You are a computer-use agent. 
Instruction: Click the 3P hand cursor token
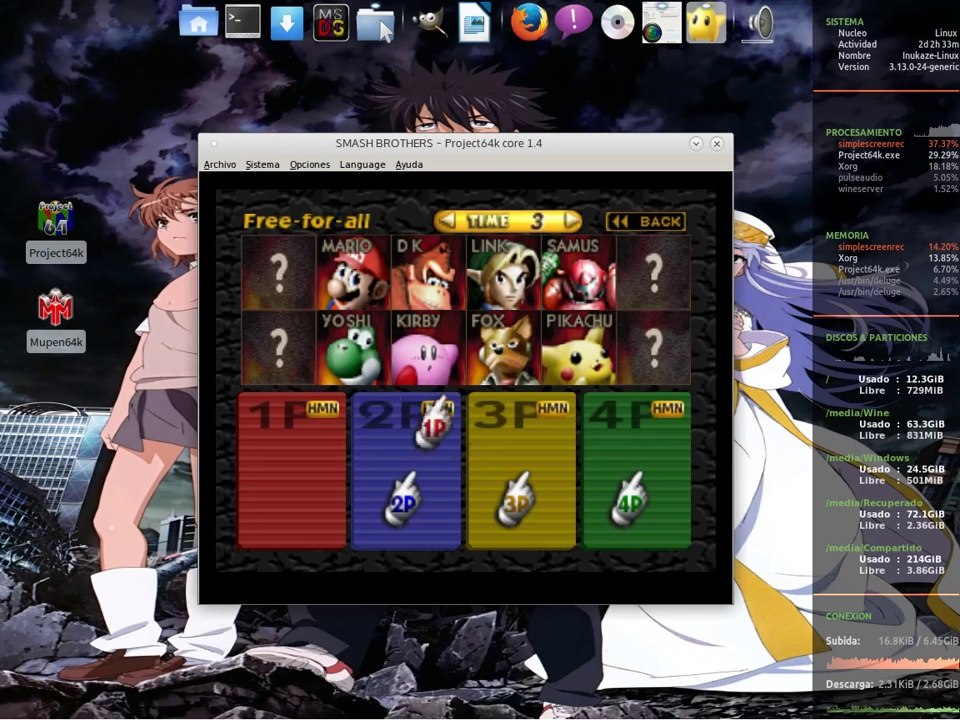click(x=516, y=500)
